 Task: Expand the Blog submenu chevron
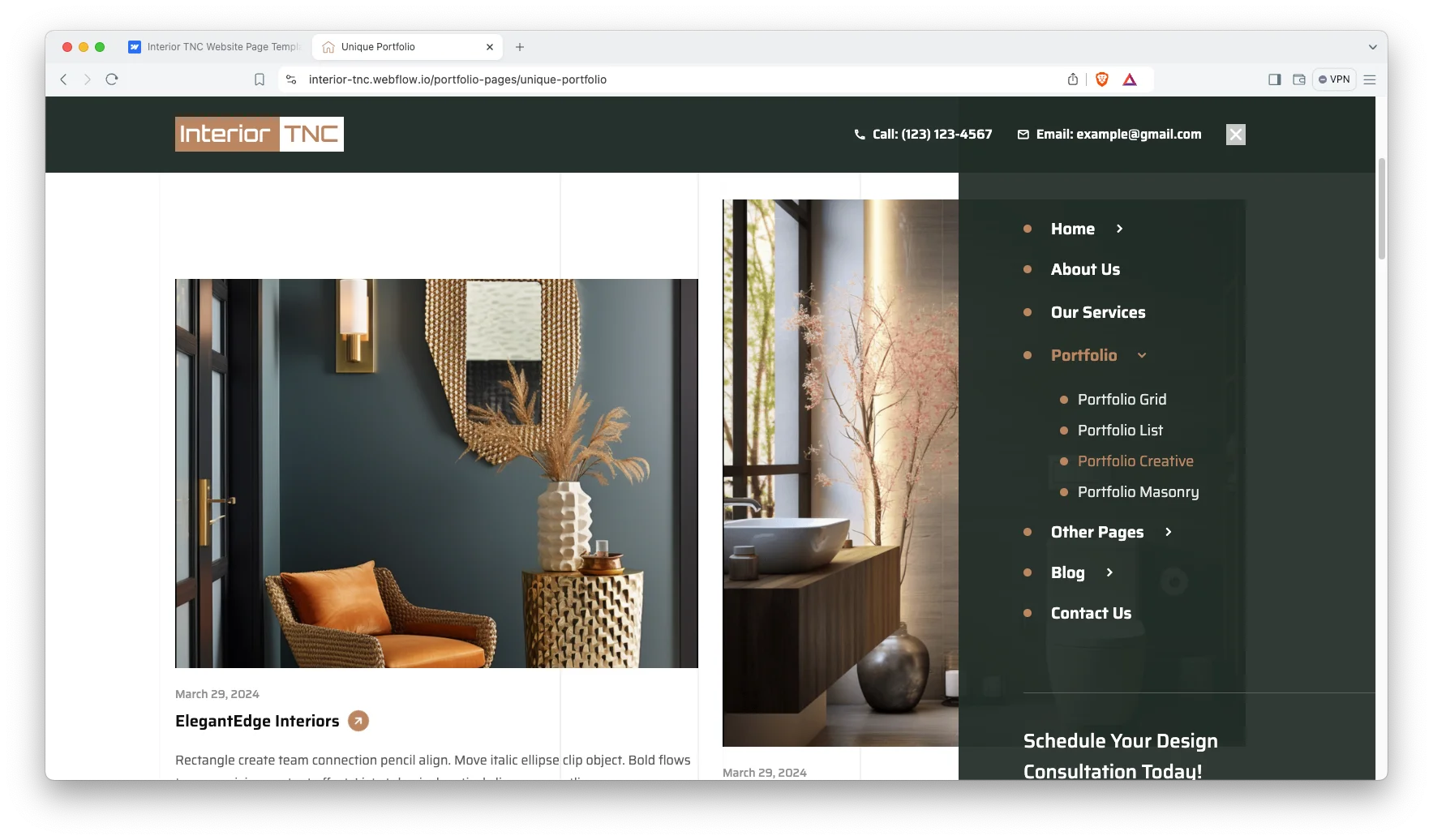[1109, 573]
